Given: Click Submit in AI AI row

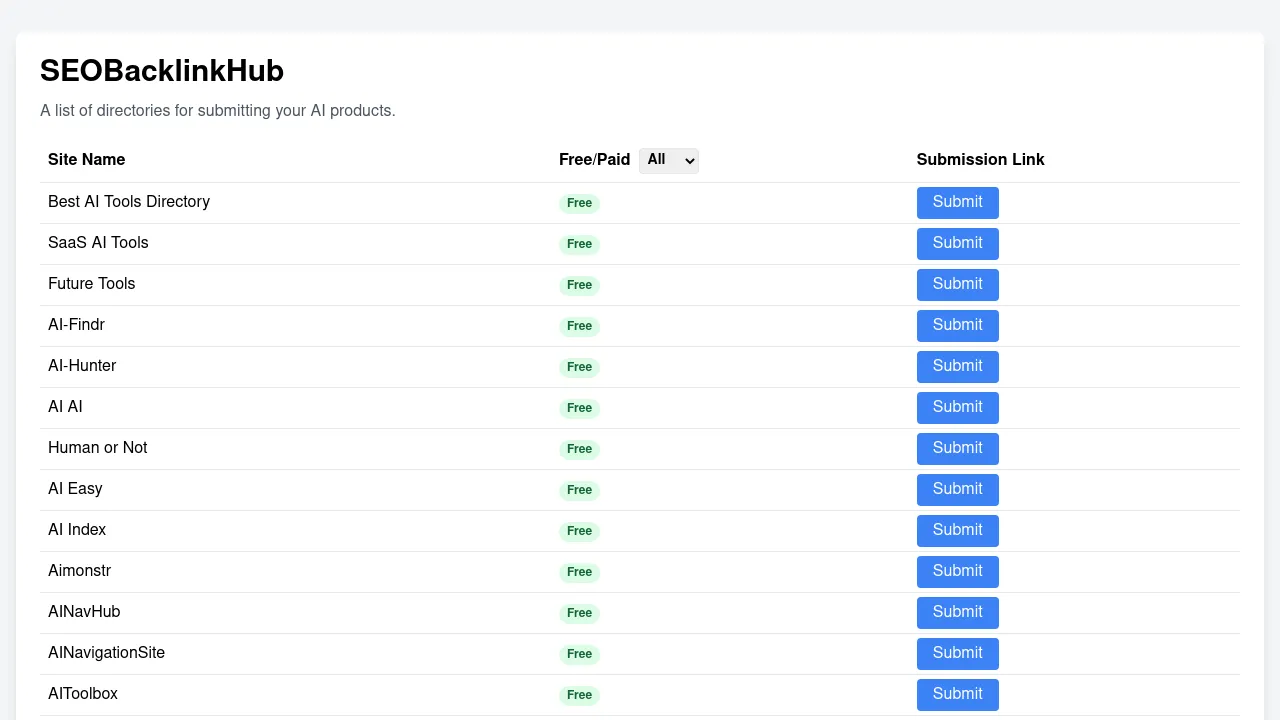Looking at the screenshot, I should [x=957, y=407].
